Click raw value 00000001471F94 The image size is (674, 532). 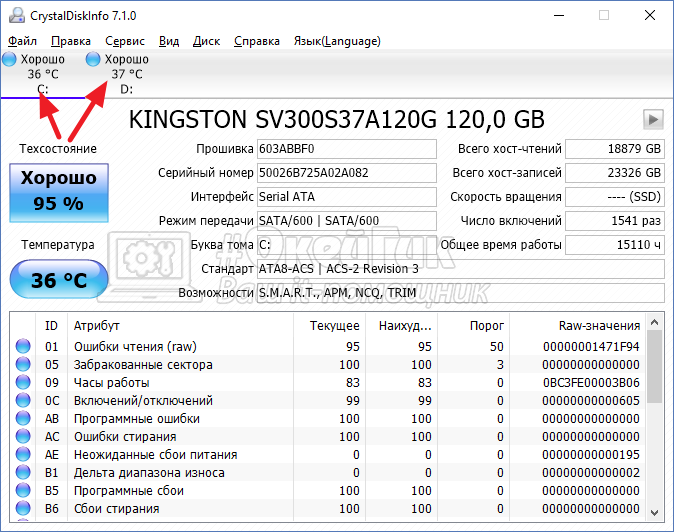(x=591, y=346)
